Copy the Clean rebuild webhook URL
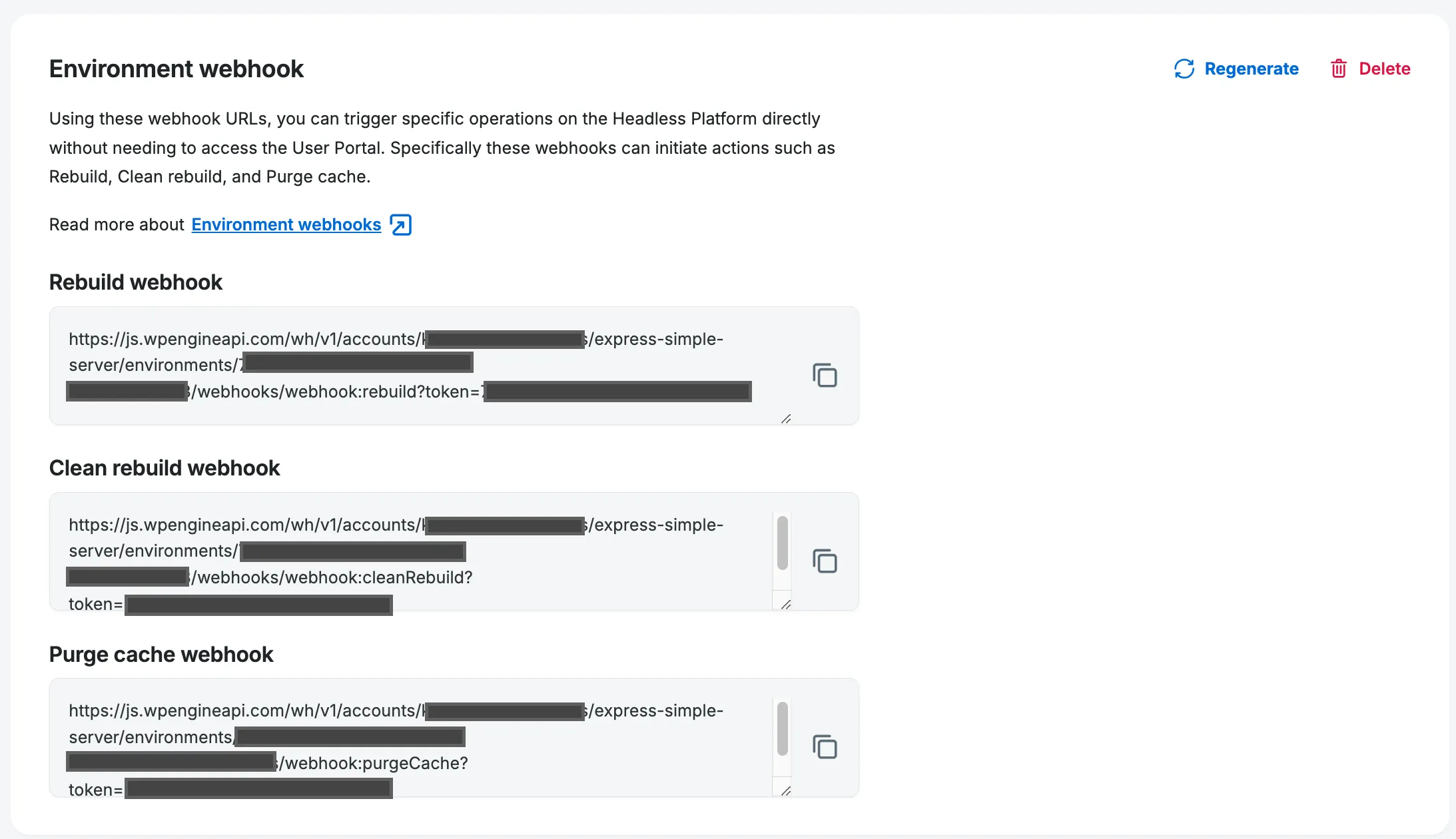The image size is (1456, 839). point(824,561)
